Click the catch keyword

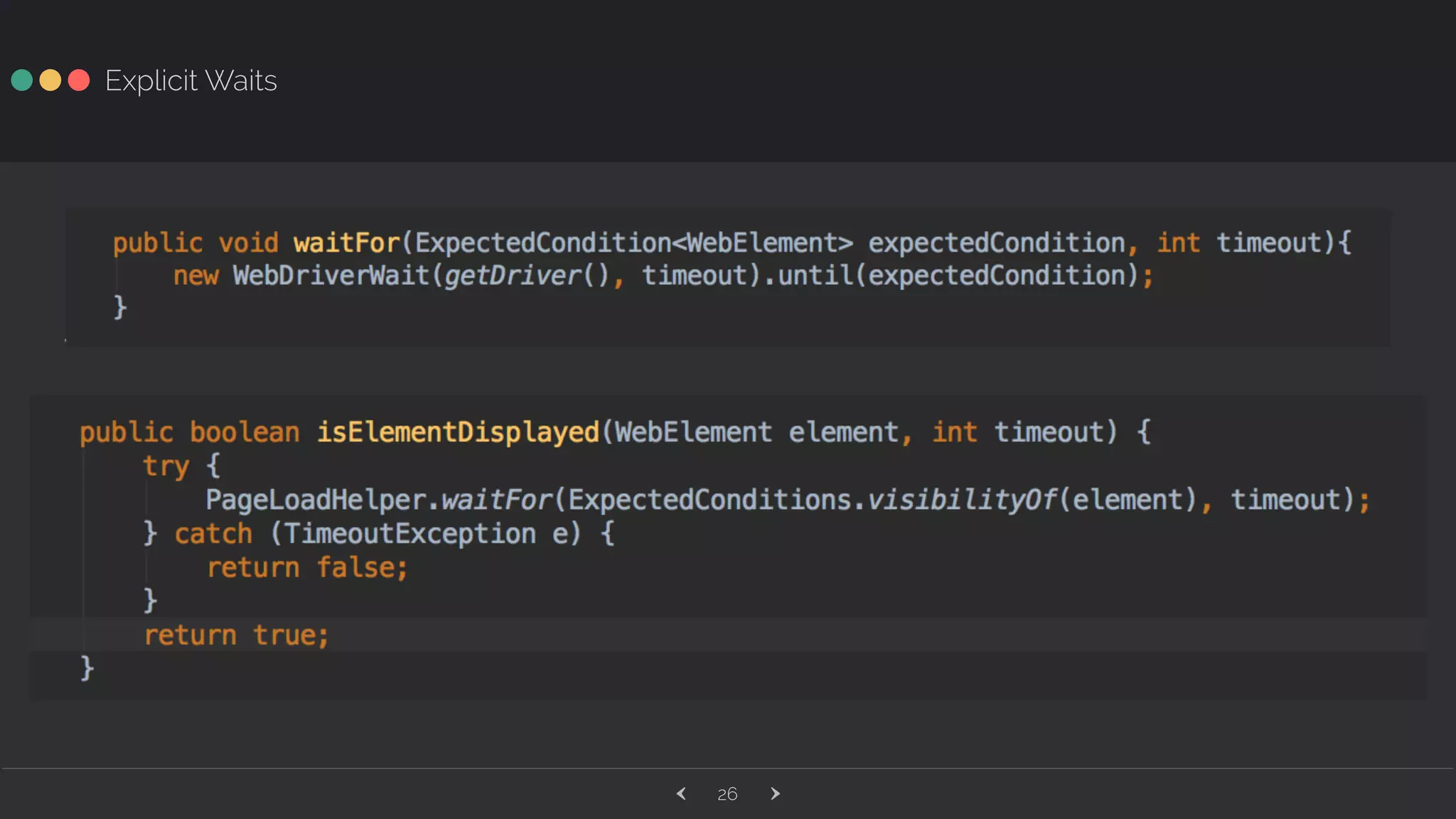[x=213, y=534]
